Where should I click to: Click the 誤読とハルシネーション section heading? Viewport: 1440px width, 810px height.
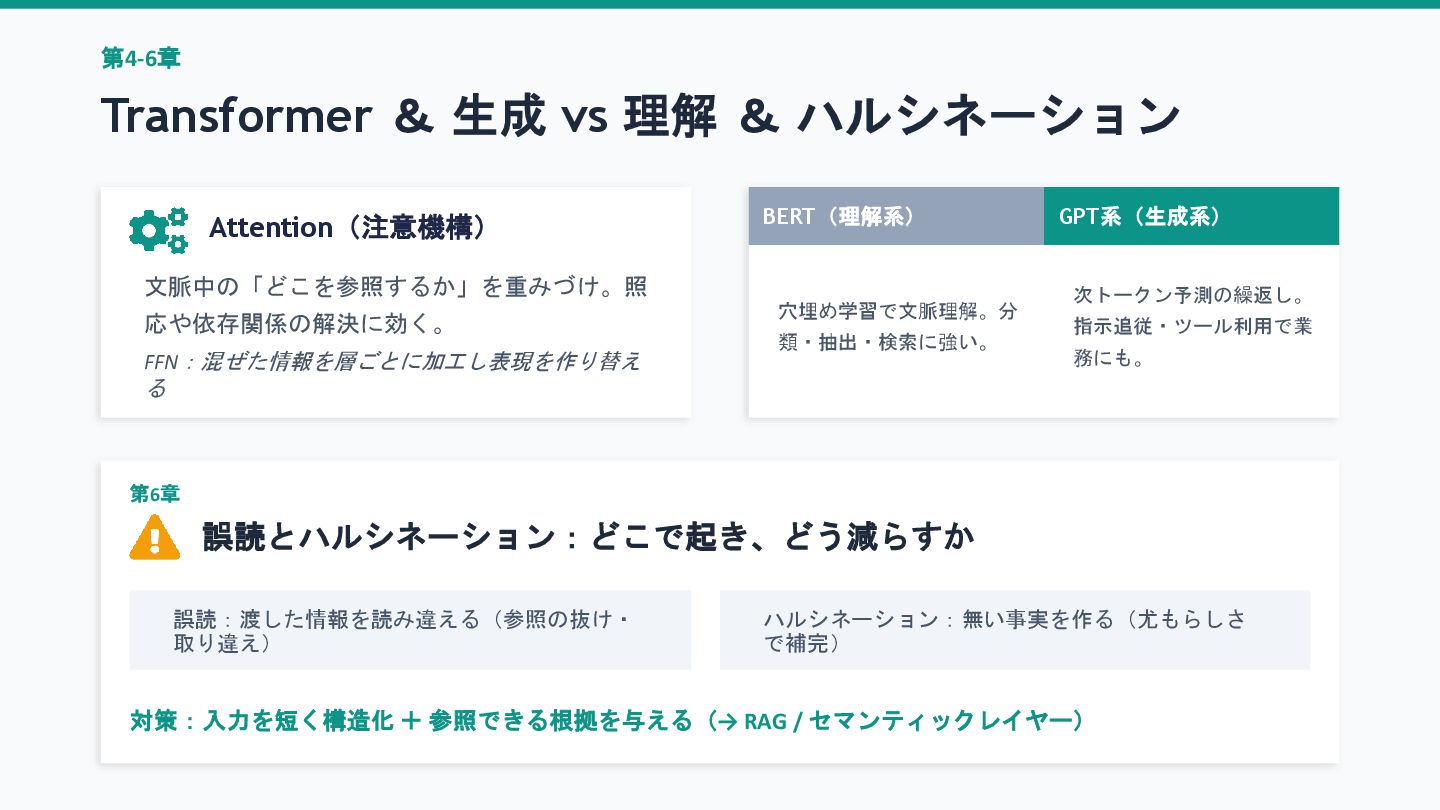pos(588,537)
